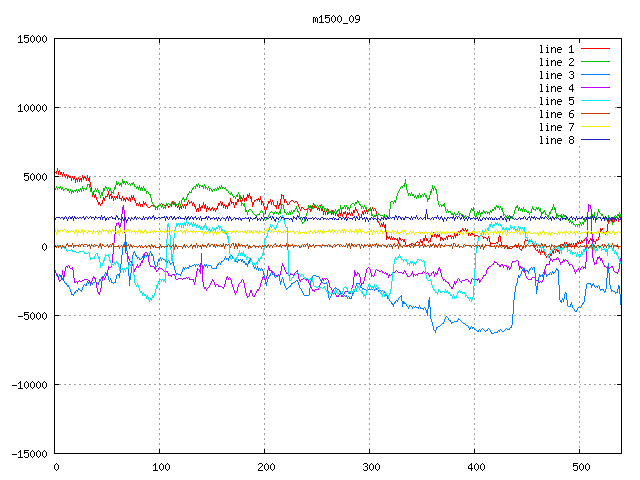Click the 300 x-axis tick label
The height and width of the screenshot is (480, 640).
369,467
